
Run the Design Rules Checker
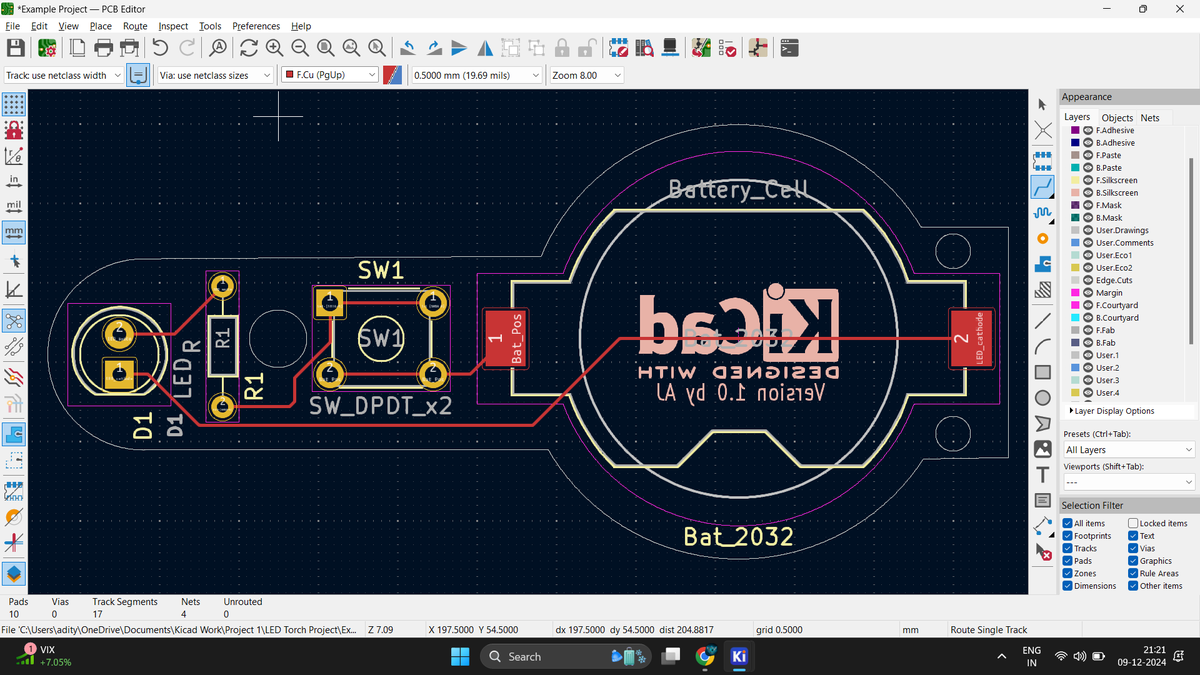pos(726,47)
